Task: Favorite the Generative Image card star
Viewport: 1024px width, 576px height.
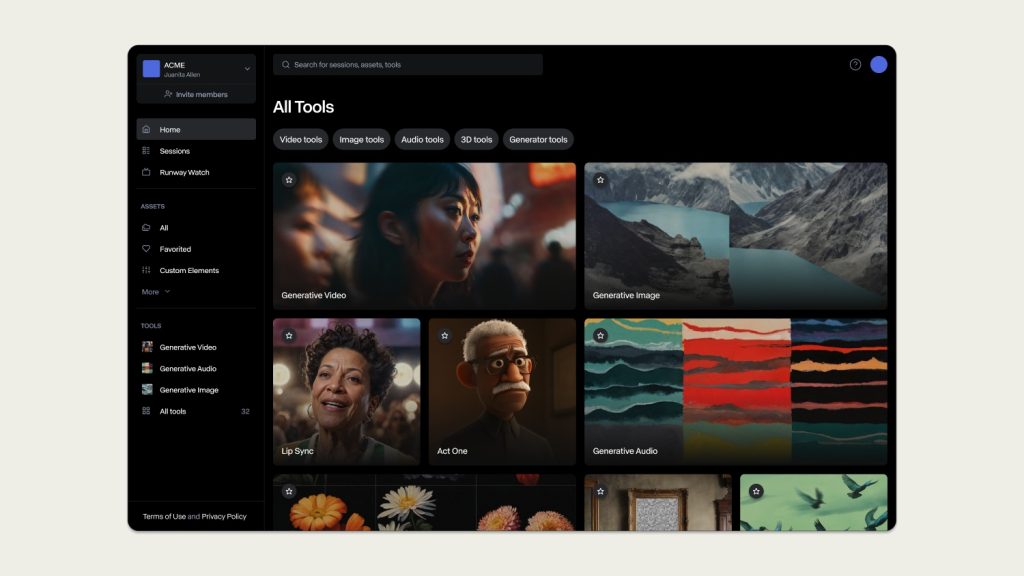Action: click(600, 180)
